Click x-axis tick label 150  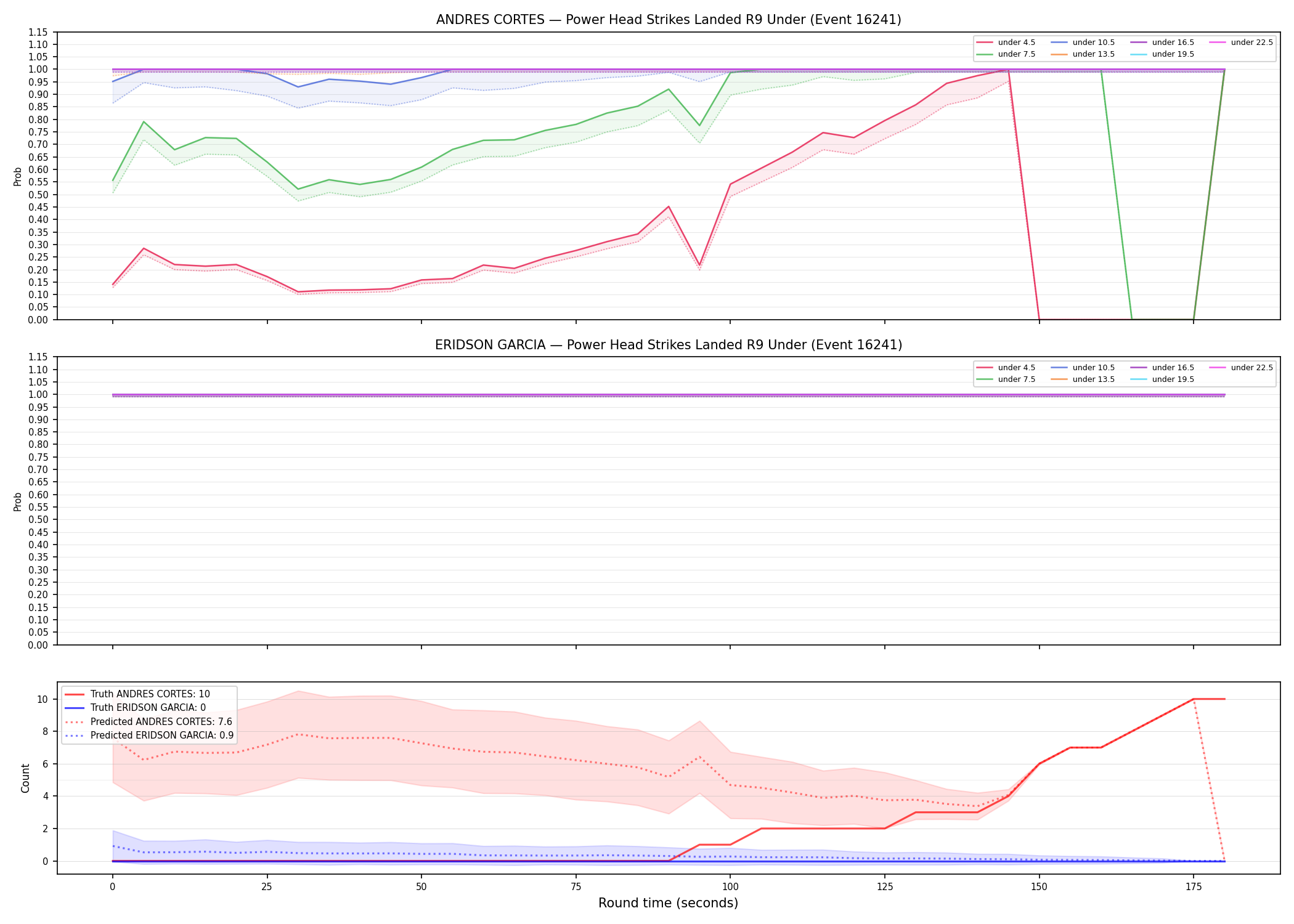[1040, 887]
